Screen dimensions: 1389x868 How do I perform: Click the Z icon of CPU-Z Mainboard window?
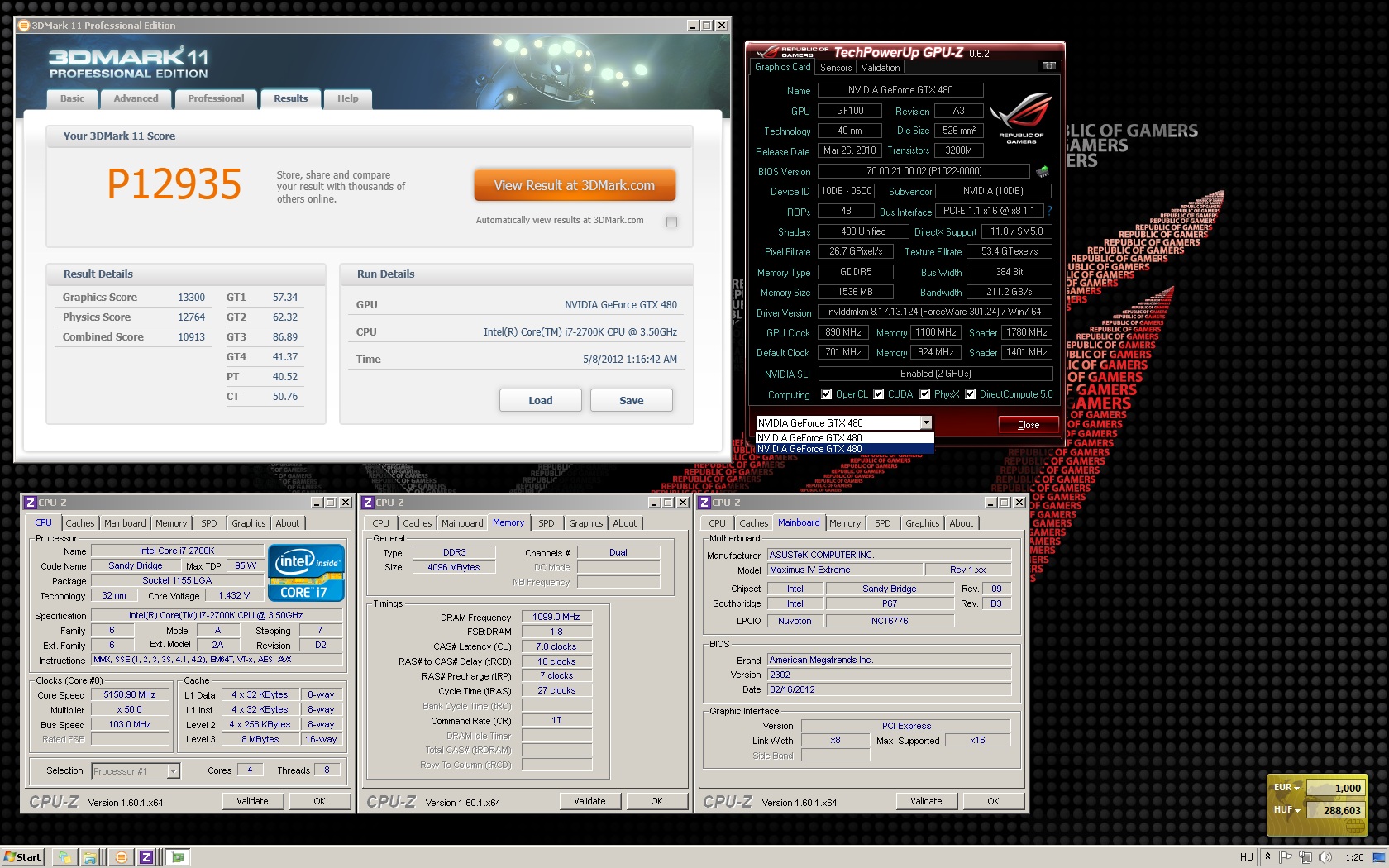pos(704,503)
